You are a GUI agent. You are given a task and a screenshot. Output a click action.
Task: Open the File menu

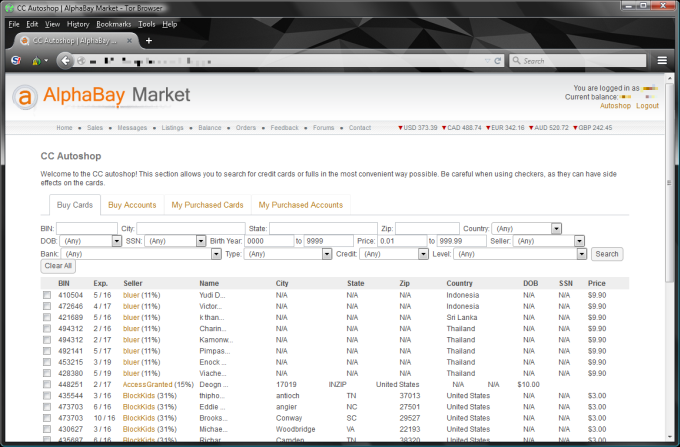14,24
